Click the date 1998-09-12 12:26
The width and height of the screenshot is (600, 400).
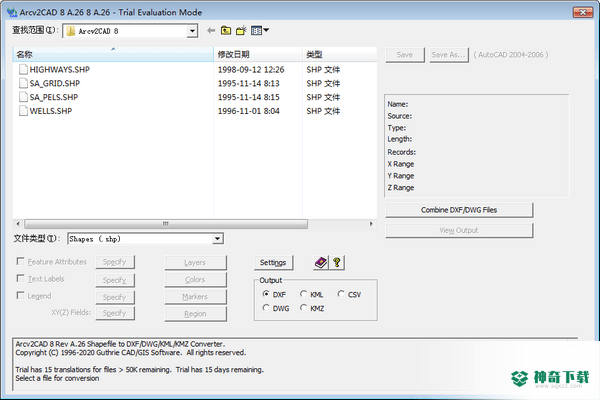(251, 69)
